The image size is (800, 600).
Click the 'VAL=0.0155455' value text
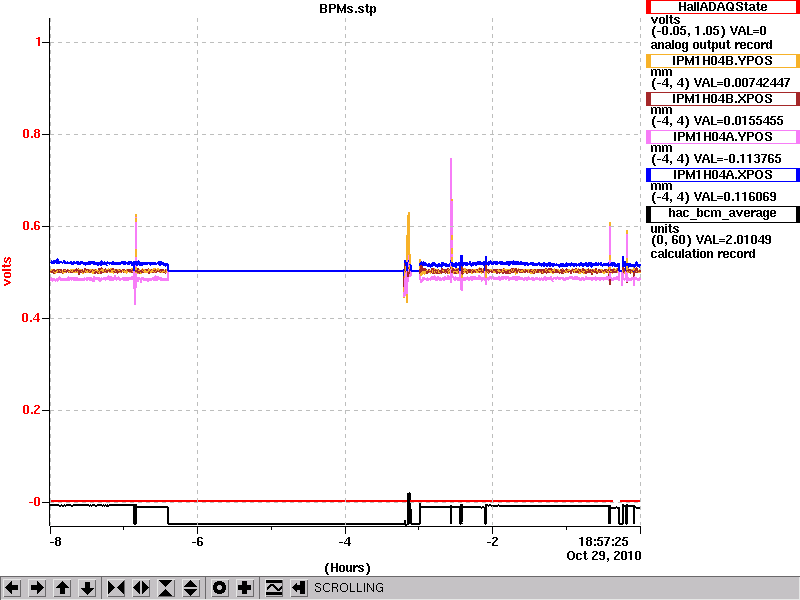point(739,121)
